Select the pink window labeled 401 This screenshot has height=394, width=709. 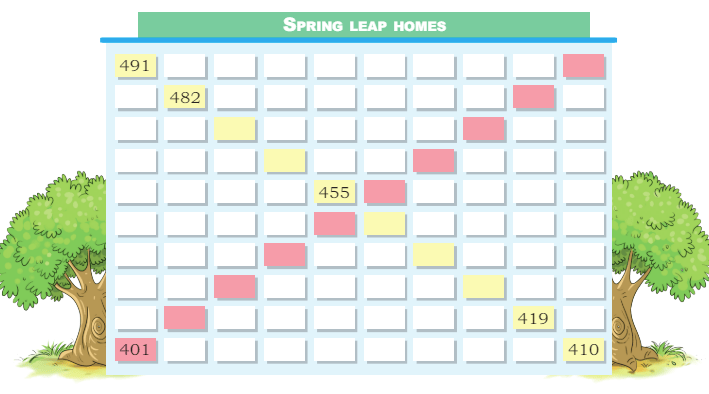point(135,350)
